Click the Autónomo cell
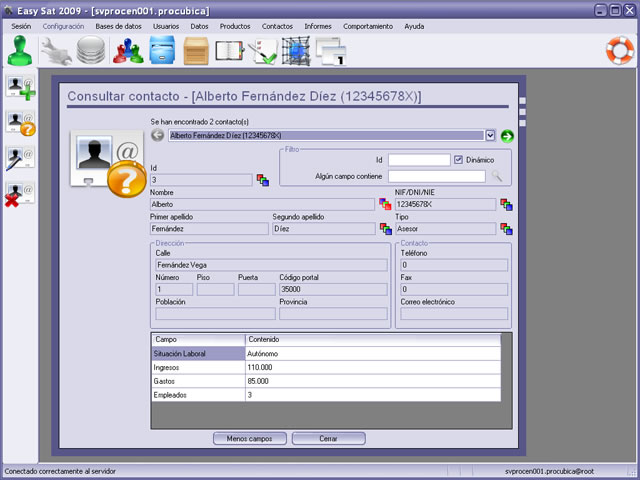 (373, 353)
